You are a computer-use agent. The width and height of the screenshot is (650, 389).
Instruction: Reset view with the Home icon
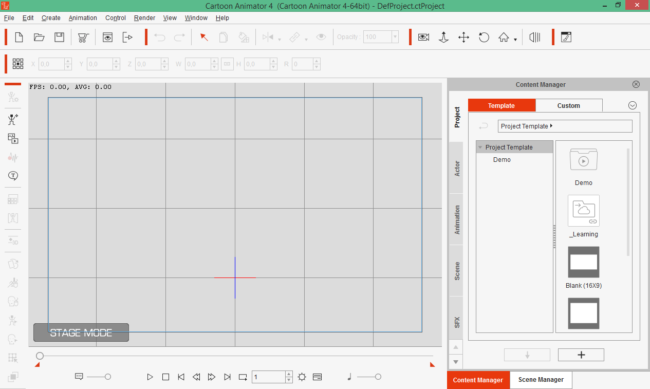coord(504,37)
